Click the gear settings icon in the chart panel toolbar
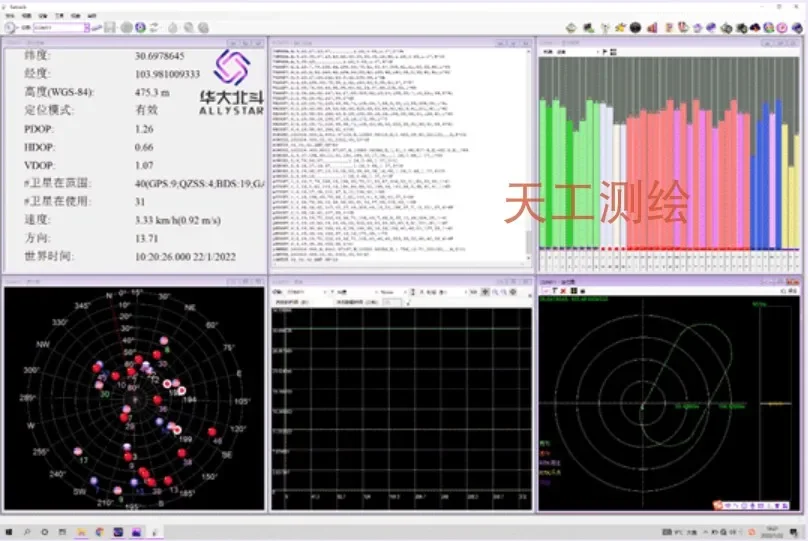Image resolution: width=808 pixels, height=541 pixels. click(x=513, y=292)
